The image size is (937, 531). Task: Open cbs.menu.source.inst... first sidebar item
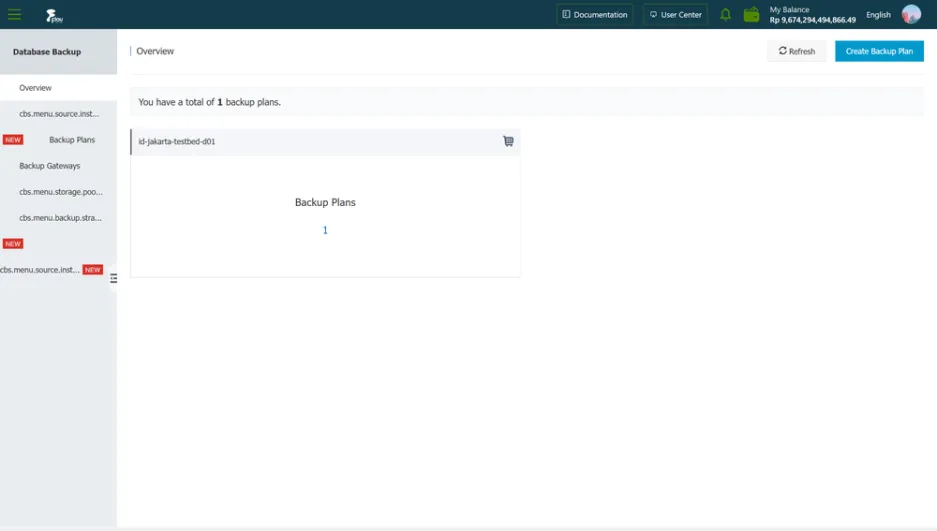coord(59,113)
